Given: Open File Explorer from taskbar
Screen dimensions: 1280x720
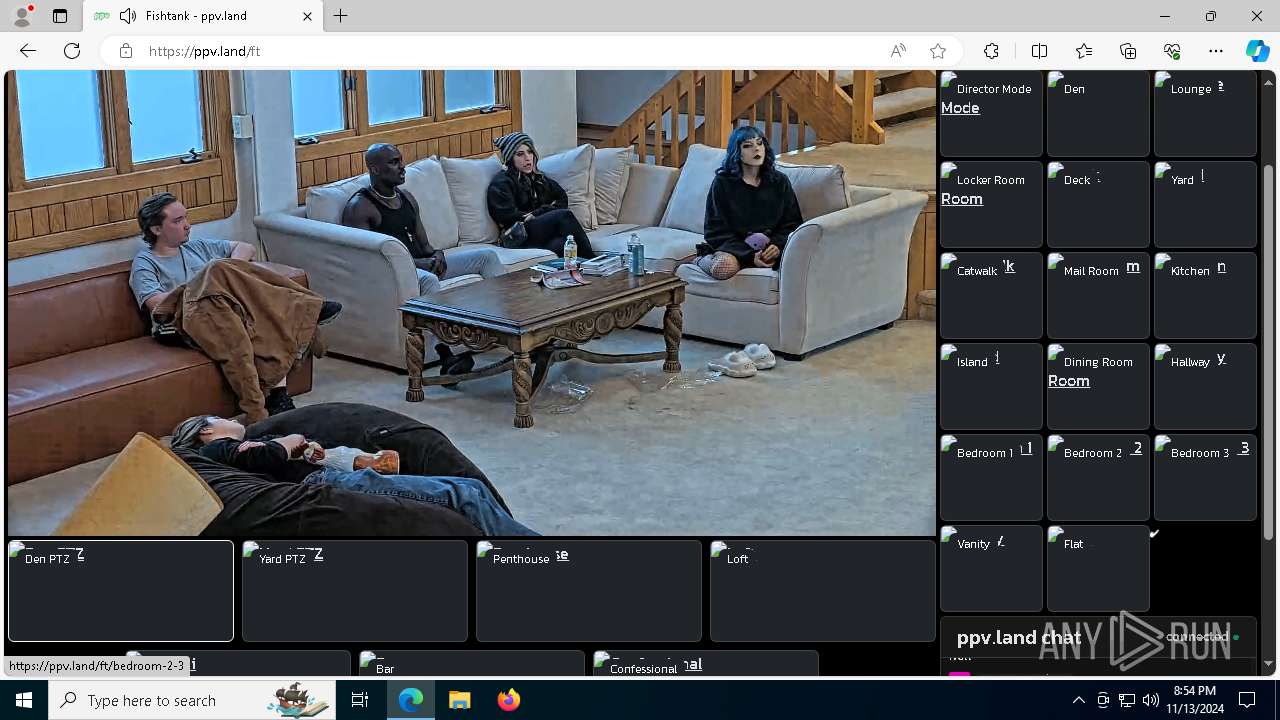Looking at the screenshot, I should tap(459, 700).
